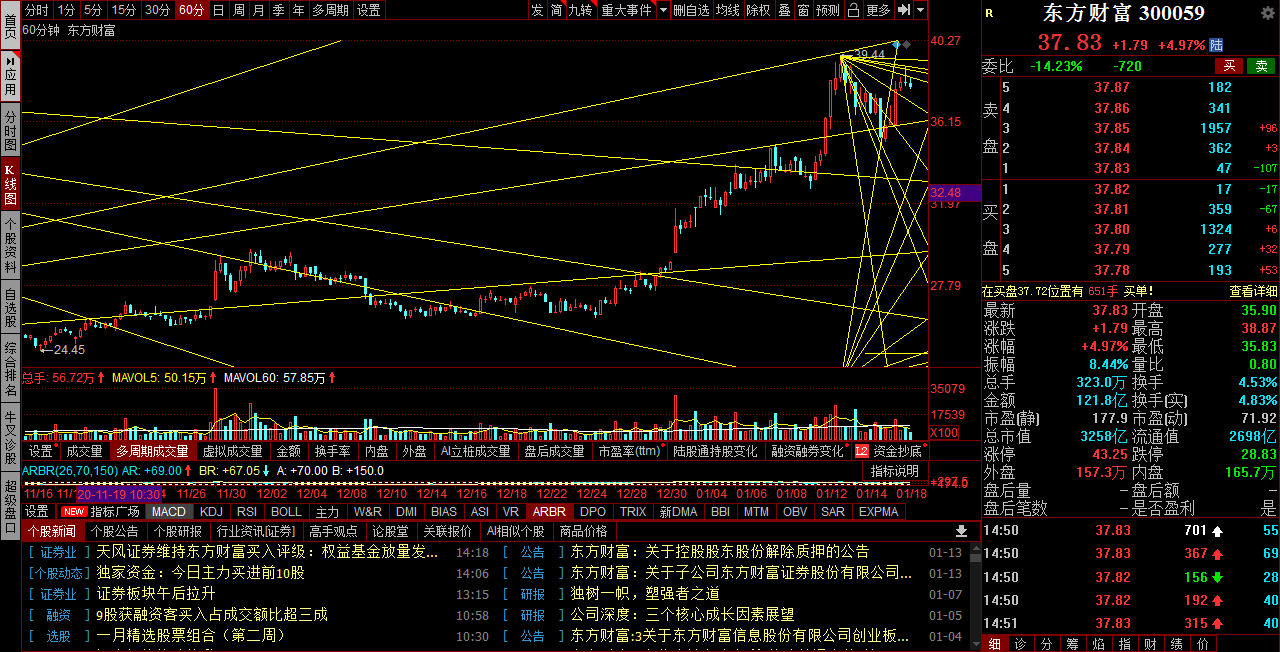
Task: Select the 60分 period button
Action: click(x=190, y=10)
